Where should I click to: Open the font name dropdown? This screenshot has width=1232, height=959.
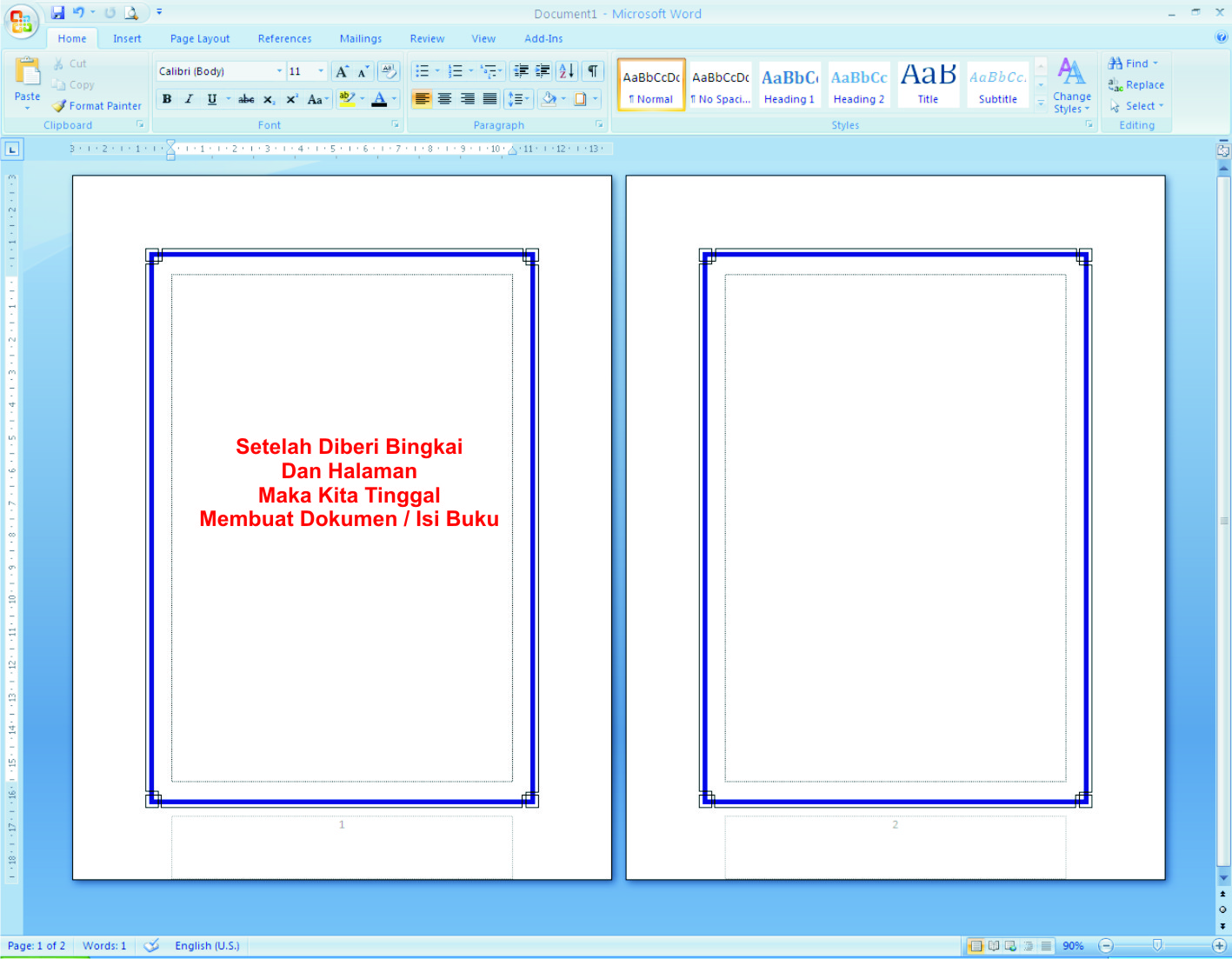point(279,71)
